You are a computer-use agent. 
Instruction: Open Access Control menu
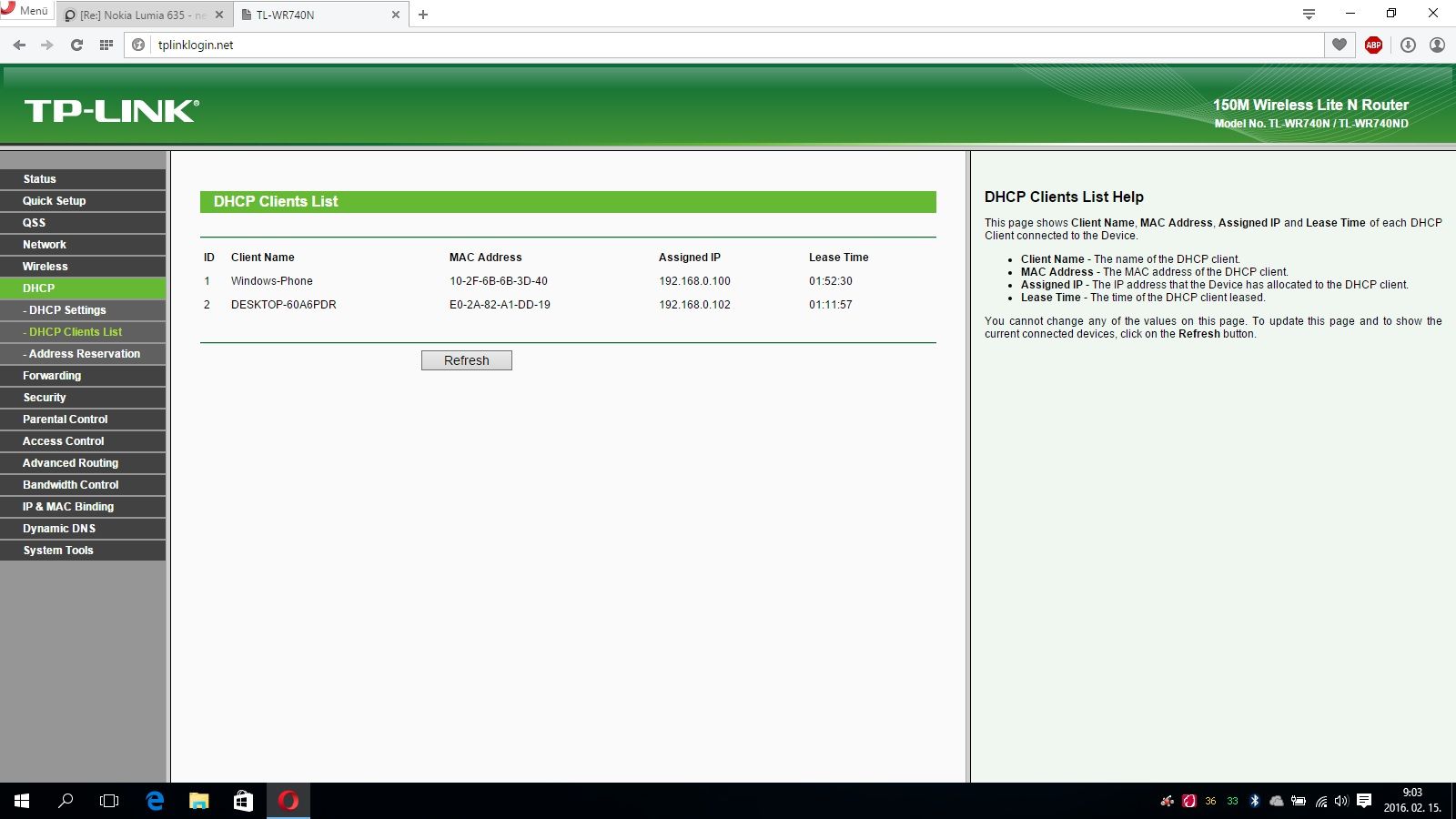coord(83,441)
